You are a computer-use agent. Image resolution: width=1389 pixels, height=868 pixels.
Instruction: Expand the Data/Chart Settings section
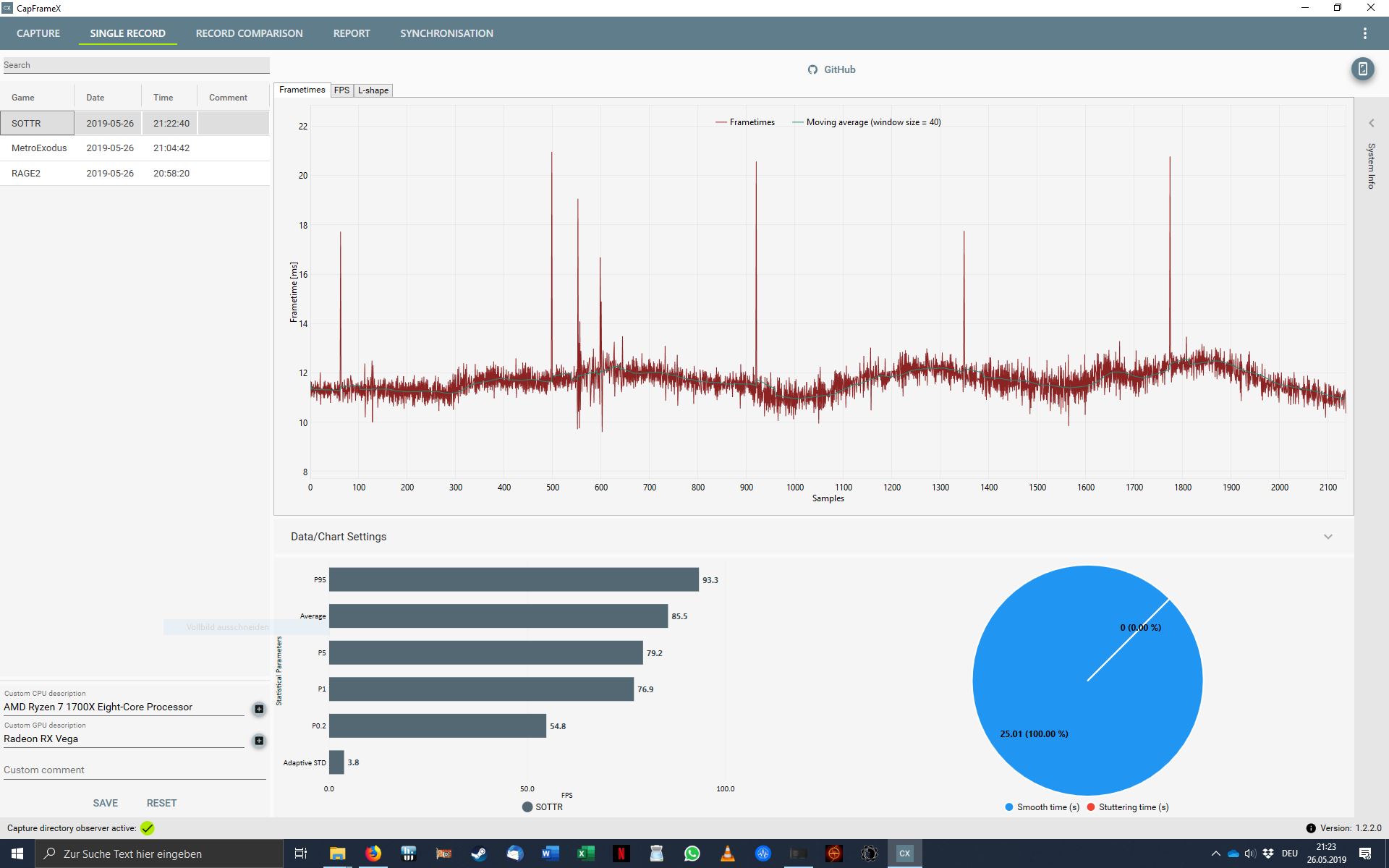coord(1328,537)
